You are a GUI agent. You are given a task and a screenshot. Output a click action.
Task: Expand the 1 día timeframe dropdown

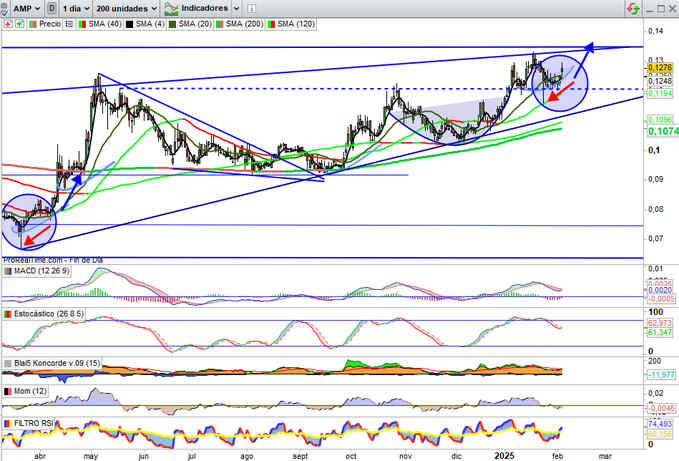tap(76, 8)
